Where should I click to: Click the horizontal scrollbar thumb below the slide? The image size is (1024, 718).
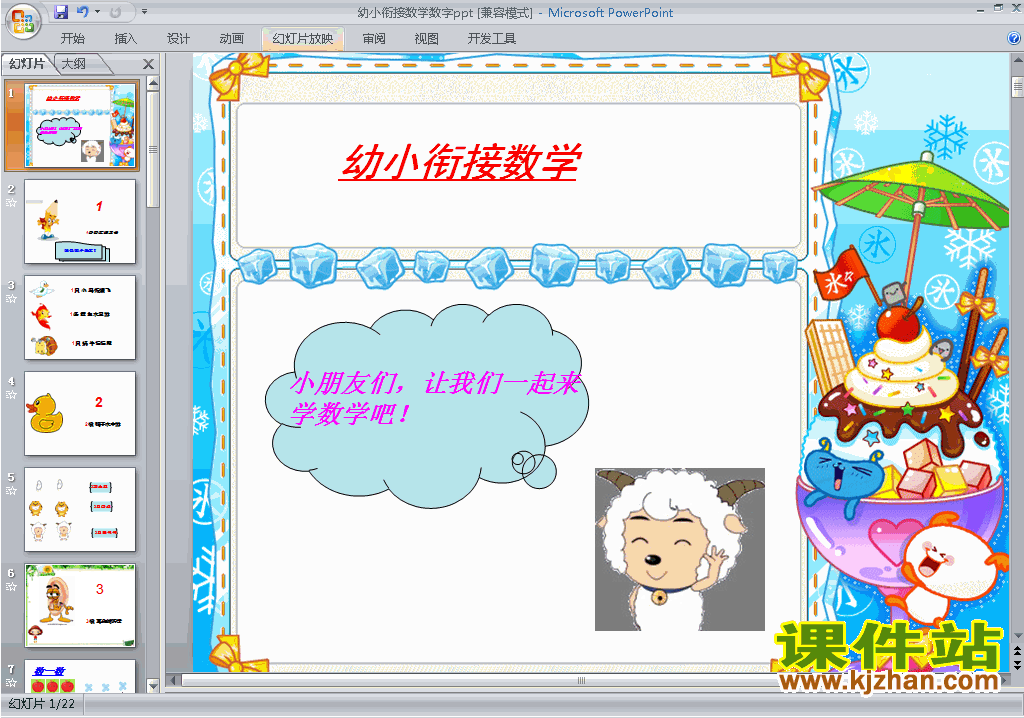[x=581, y=681]
